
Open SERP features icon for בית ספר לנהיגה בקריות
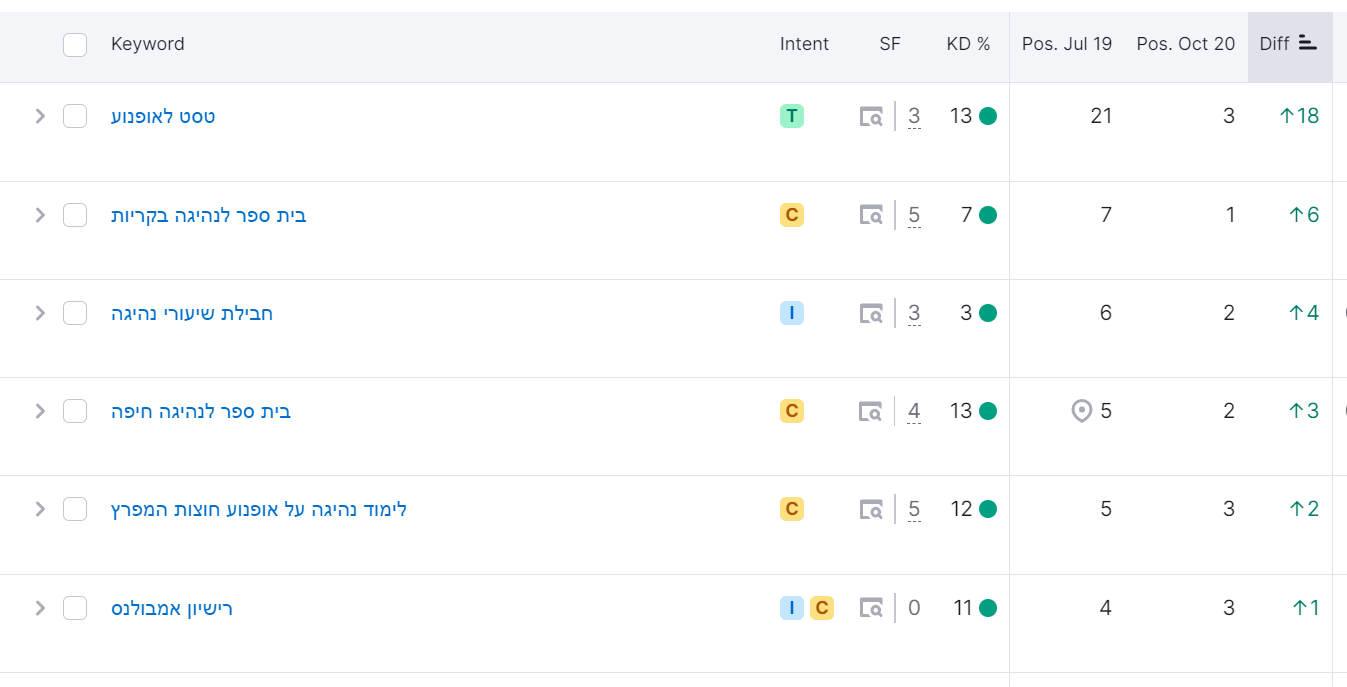871,215
